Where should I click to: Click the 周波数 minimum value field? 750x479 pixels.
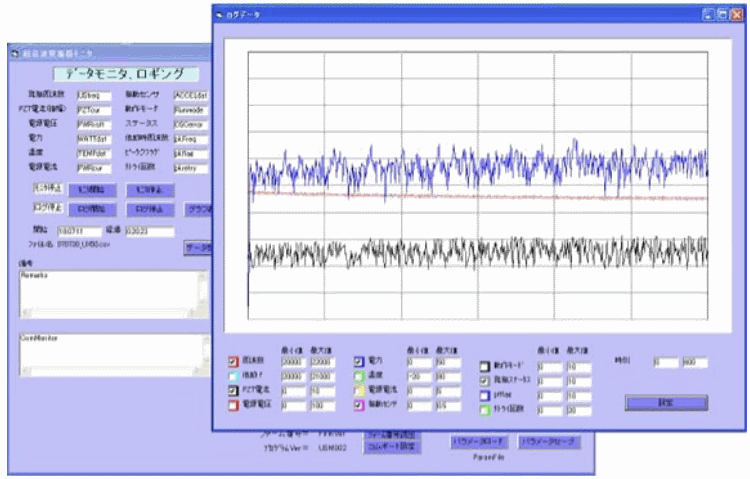pyautogui.click(x=293, y=362)
